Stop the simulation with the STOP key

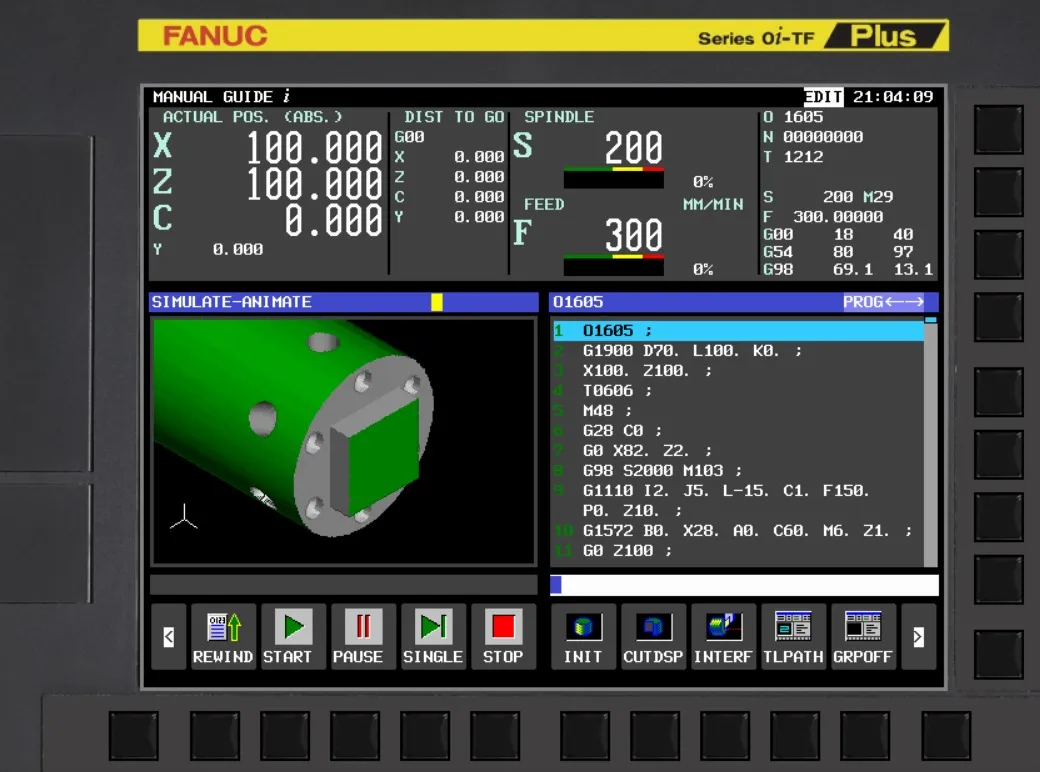pyautogui.click(x=503, y=636)
